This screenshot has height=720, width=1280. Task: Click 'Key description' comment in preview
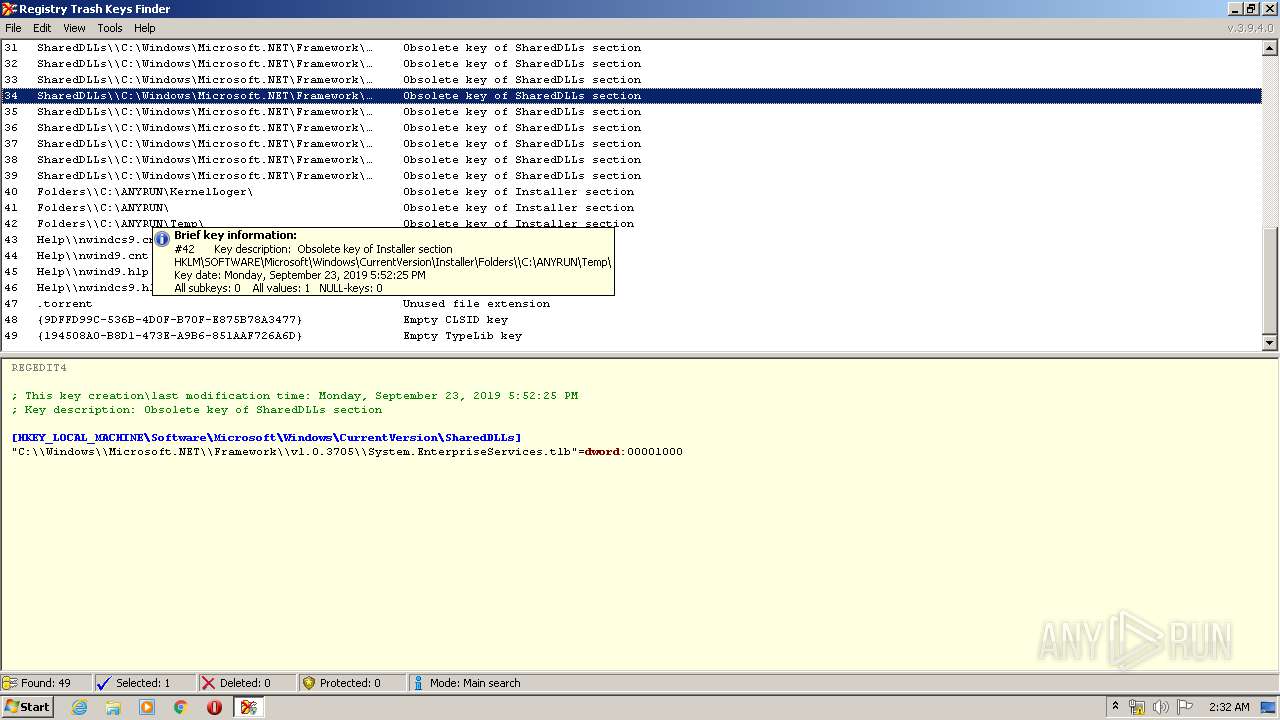(x=197, y=410)
